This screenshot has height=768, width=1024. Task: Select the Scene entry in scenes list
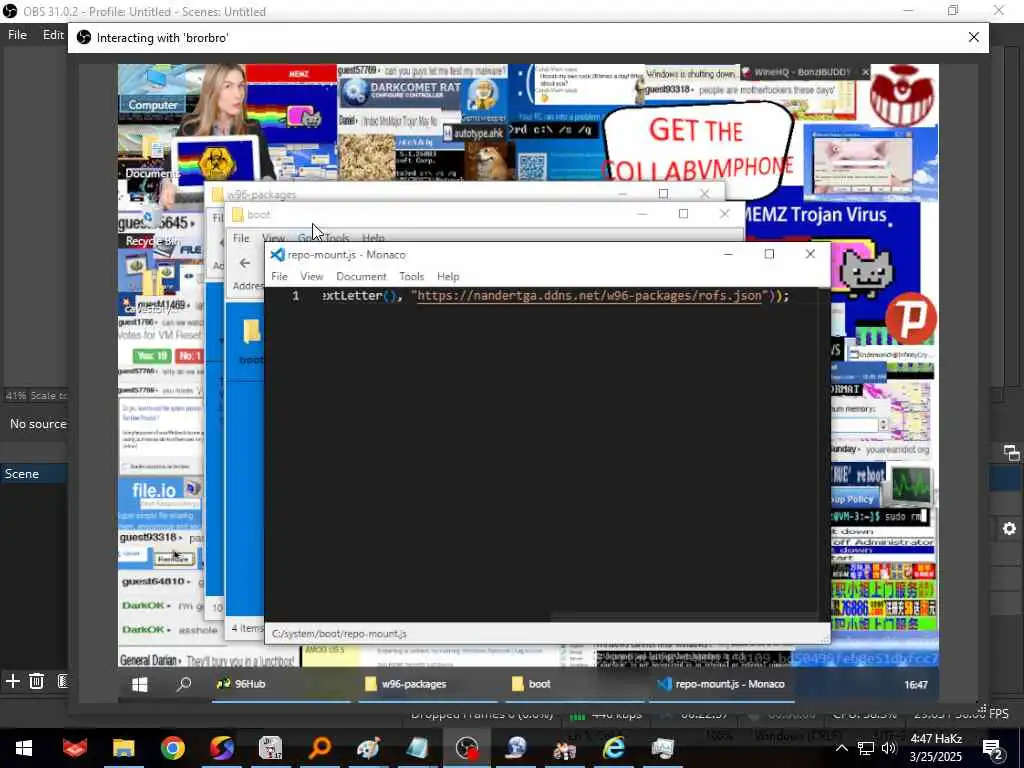tap(34, 473)
